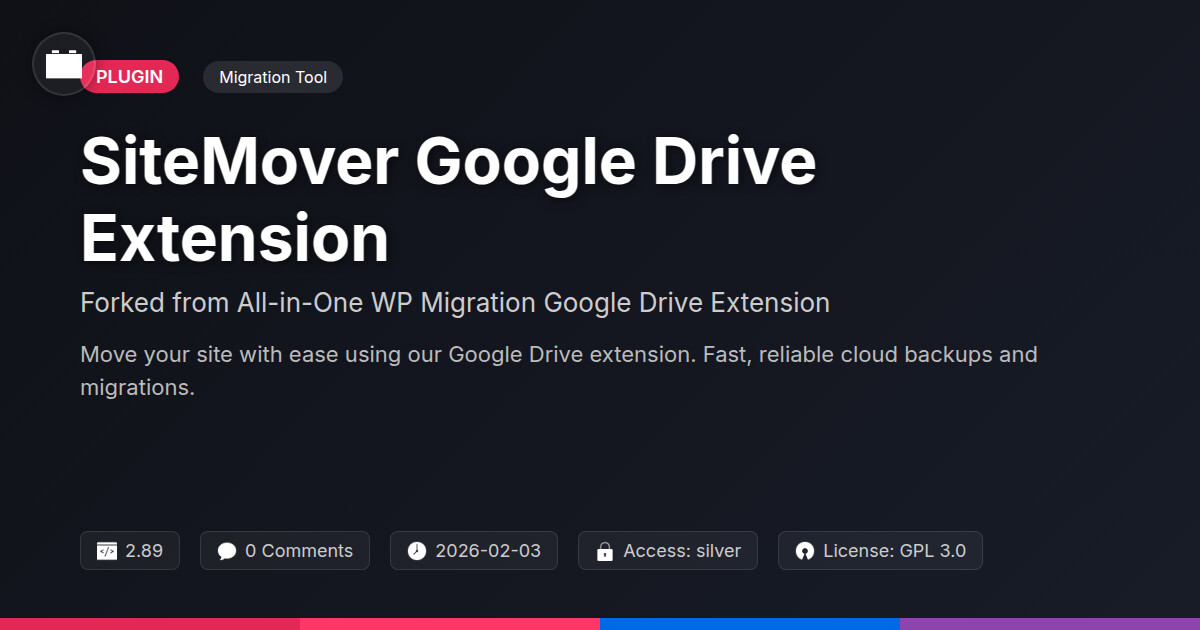Click the 'Access: silver' label
This screenshot has width=1200, height=630.
(682, 551)
